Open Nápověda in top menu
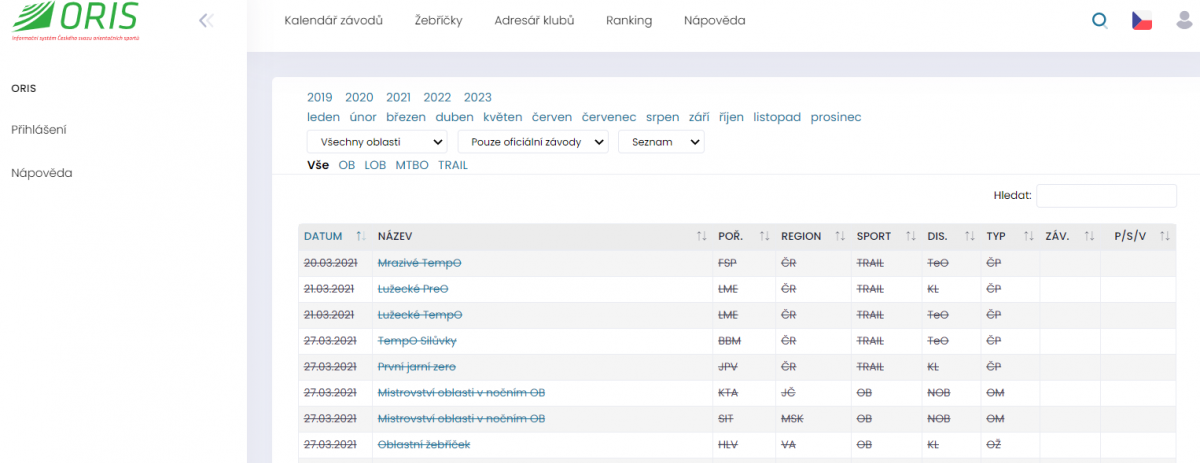Image resolution: width=1200 pixels, height=463 pixels. (714, 20)
